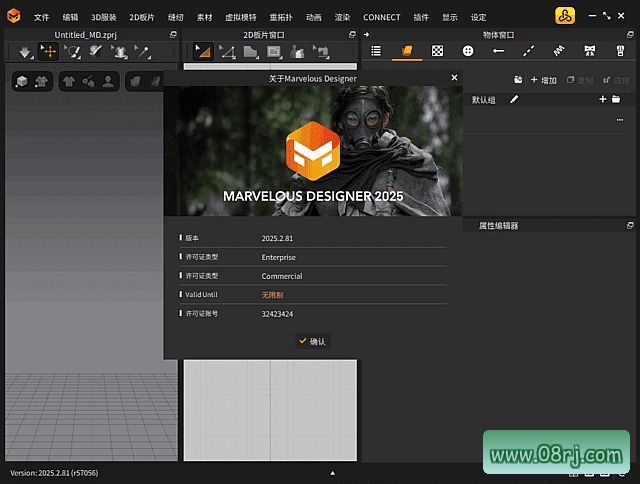Screen dimensions: 640x484
Task: Open the 虚拟模特 menu
Action: coord(241,17)
